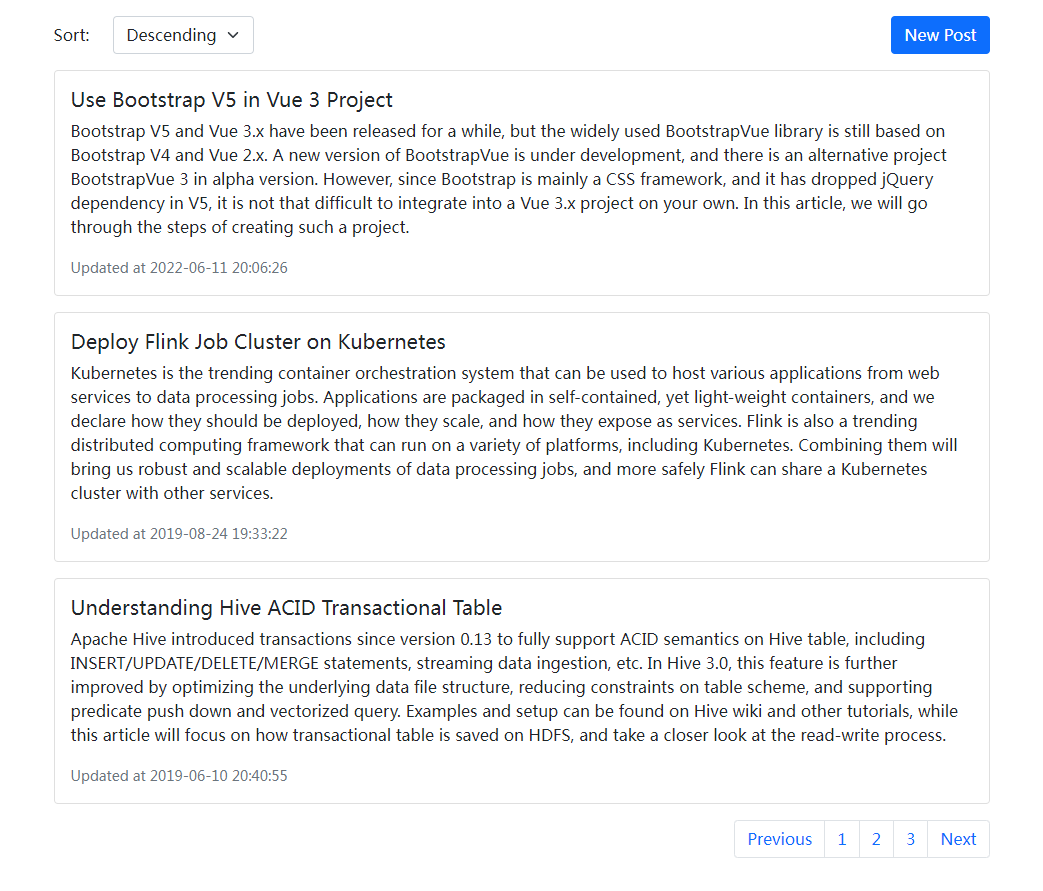
Task: Open the "Deploy Flink Job Cluster on Kubernetes" title
Action: (258, 342)
